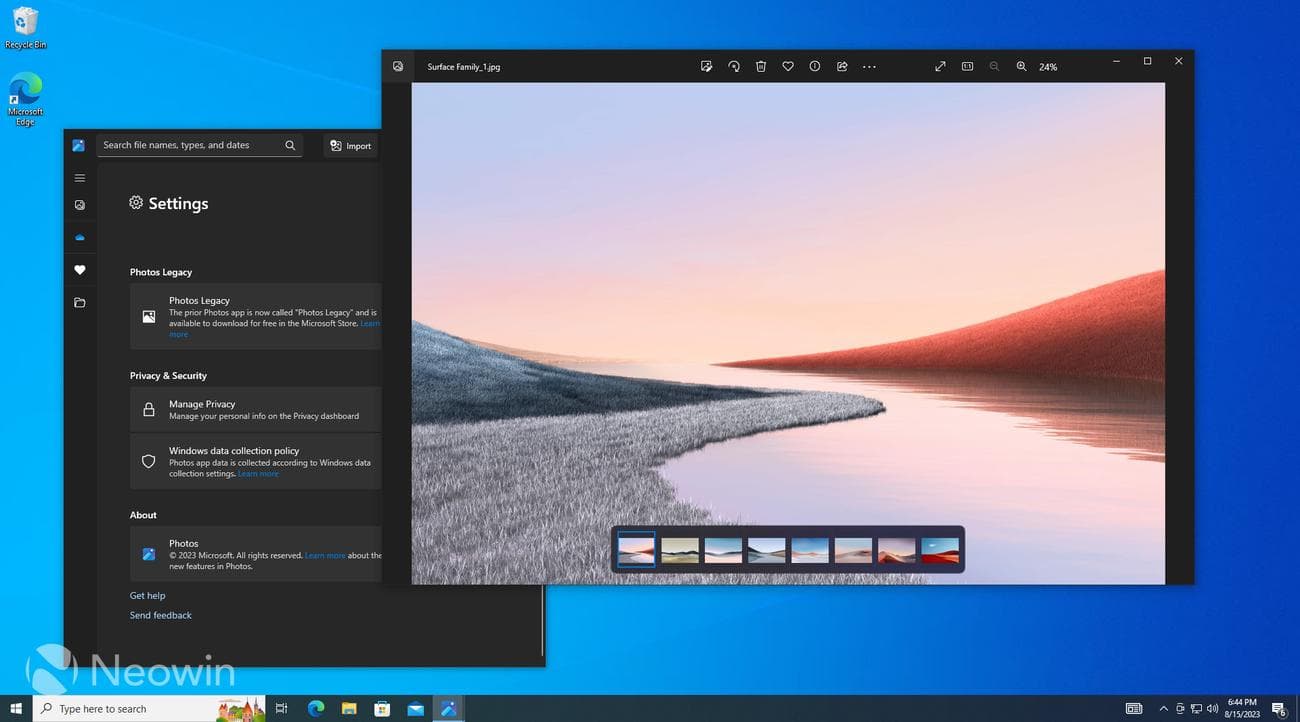
Task: View file information for the photo
Action: coord(815,66)
